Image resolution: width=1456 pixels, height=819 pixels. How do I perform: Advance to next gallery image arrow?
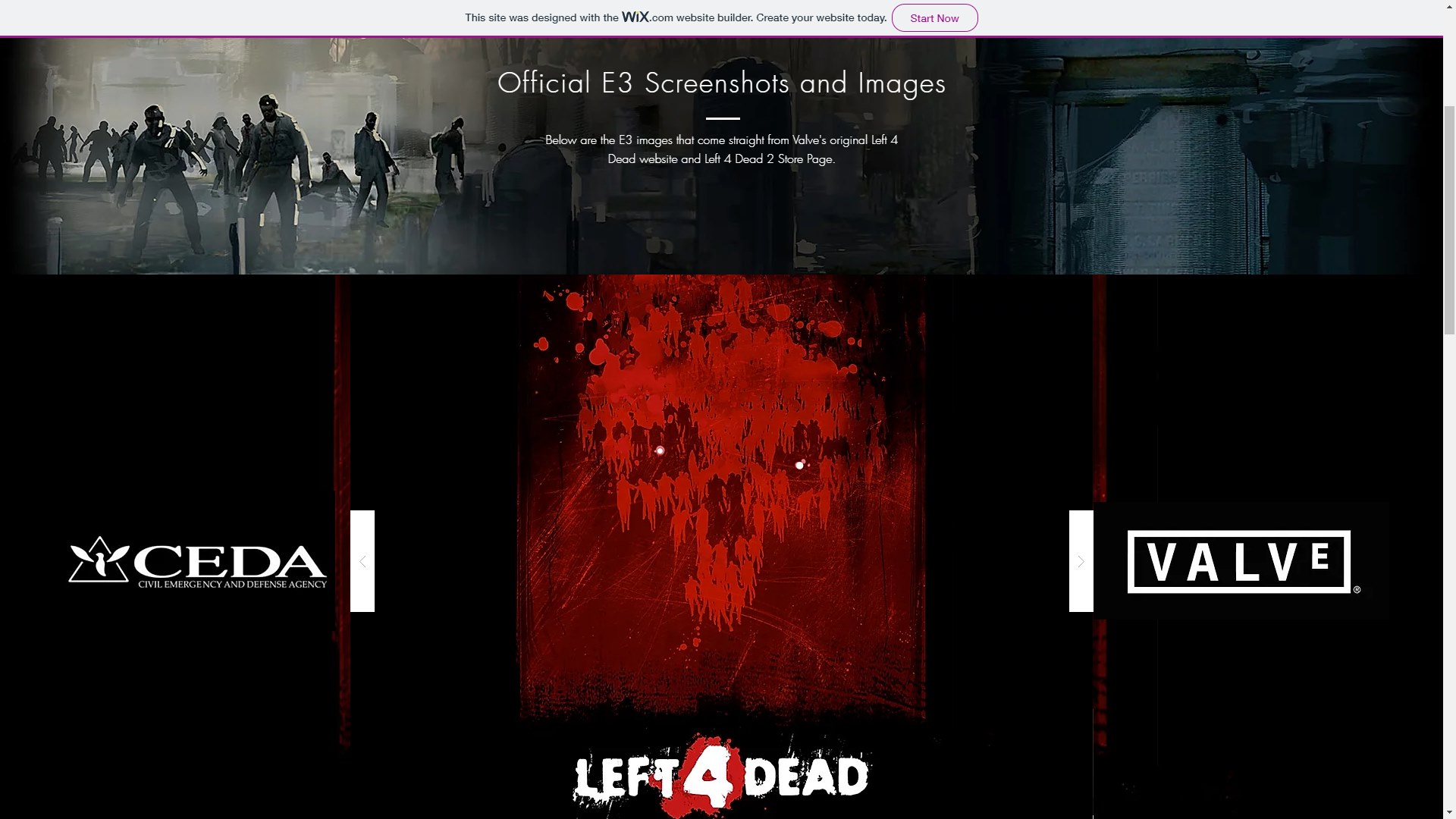[1081, 561]
